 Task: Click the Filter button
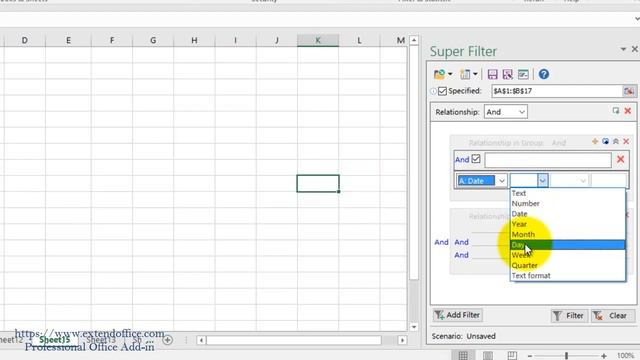pos(569,316)
